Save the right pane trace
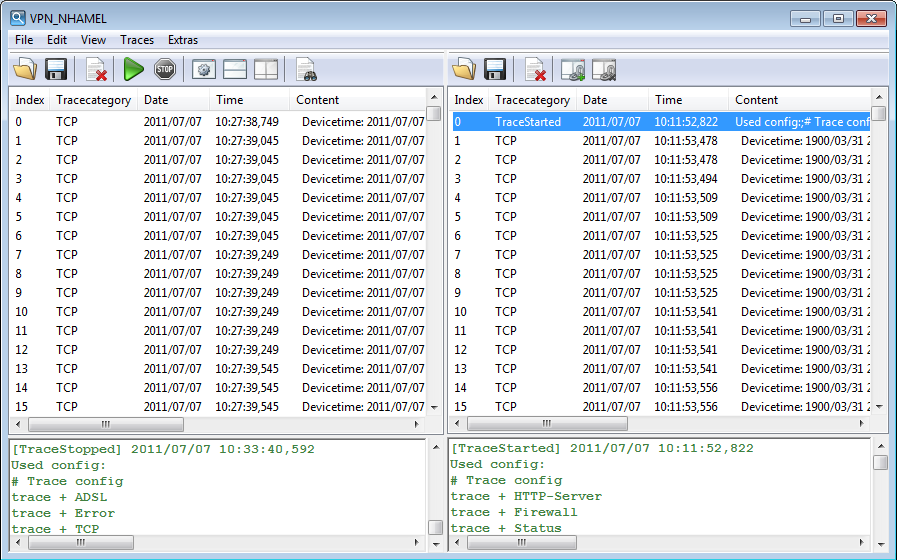The image size is (897, 560). [x=495, y=69]
